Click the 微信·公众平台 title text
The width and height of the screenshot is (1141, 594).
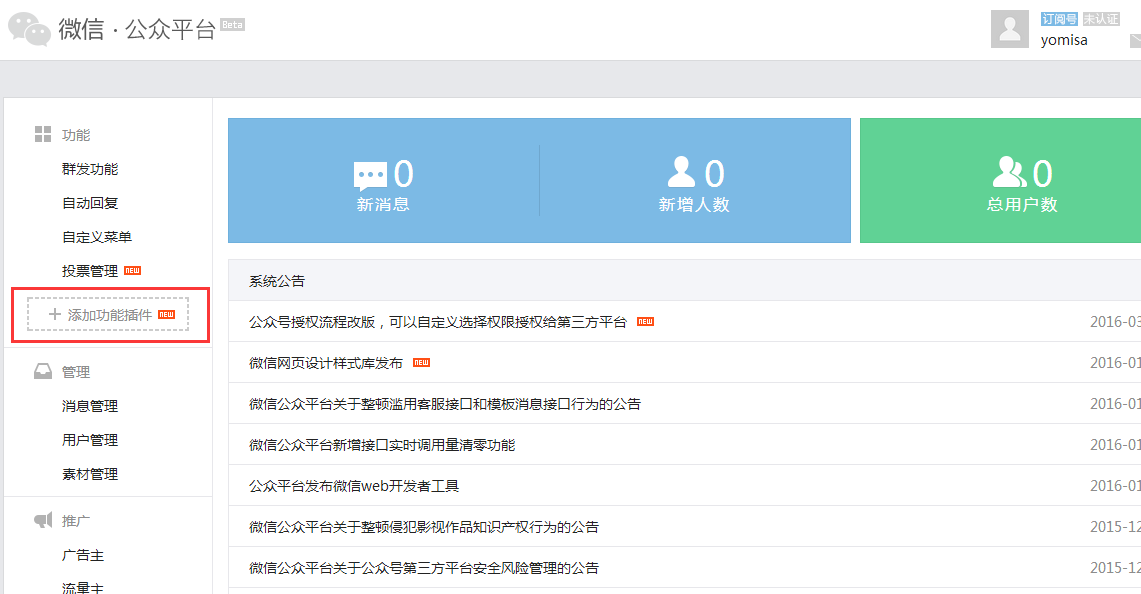pos(137,29)
